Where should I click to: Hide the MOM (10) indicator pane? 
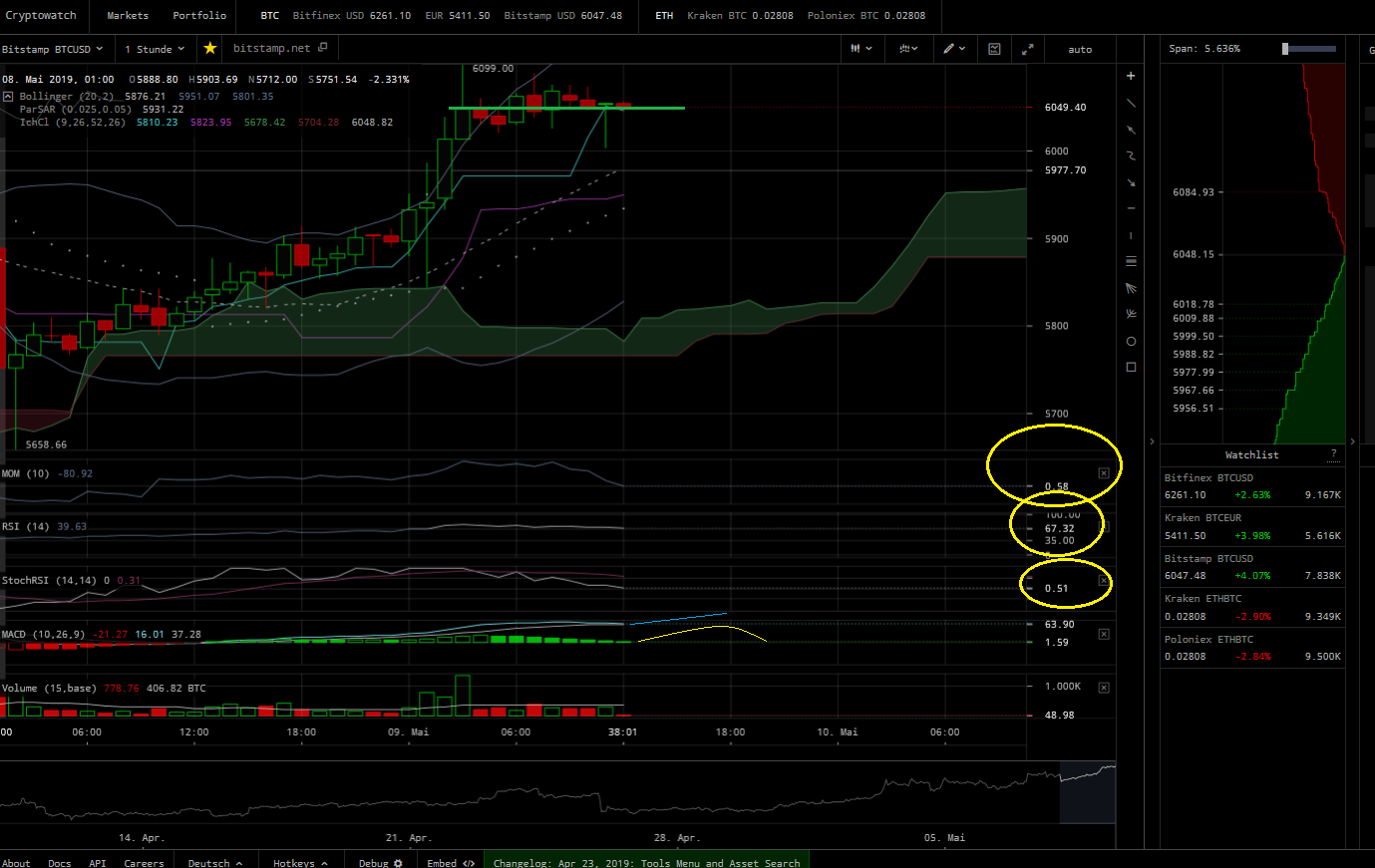1104,473
